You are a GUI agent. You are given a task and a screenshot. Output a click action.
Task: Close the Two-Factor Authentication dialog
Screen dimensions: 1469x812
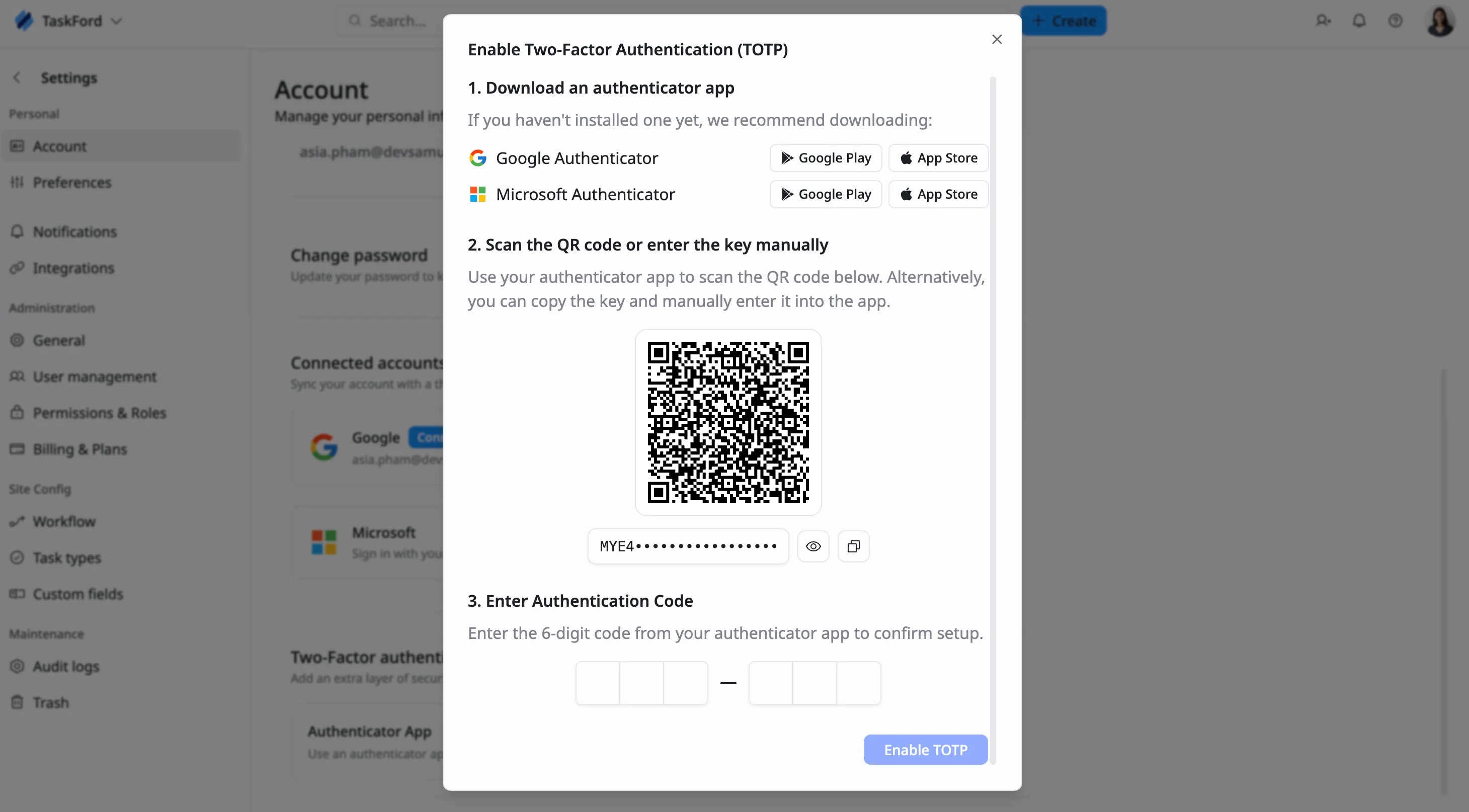tap(996, 39)
